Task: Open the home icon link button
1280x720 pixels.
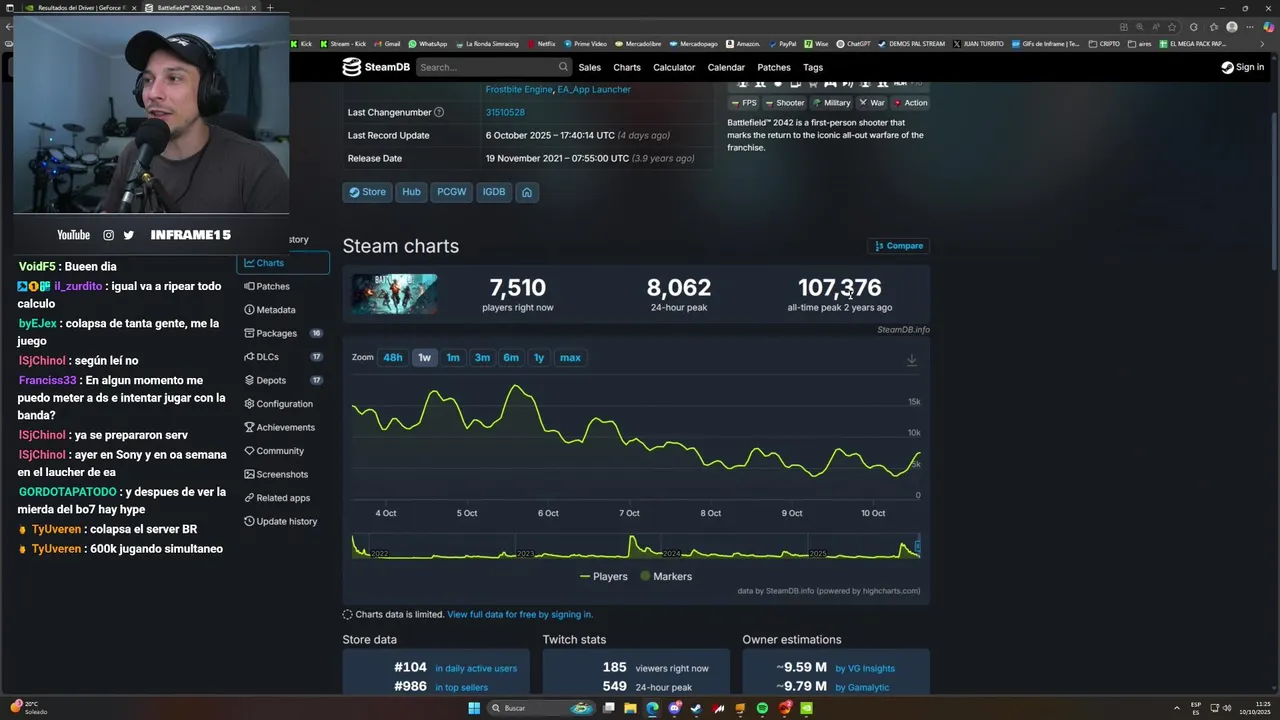Action: coord(527,192)
